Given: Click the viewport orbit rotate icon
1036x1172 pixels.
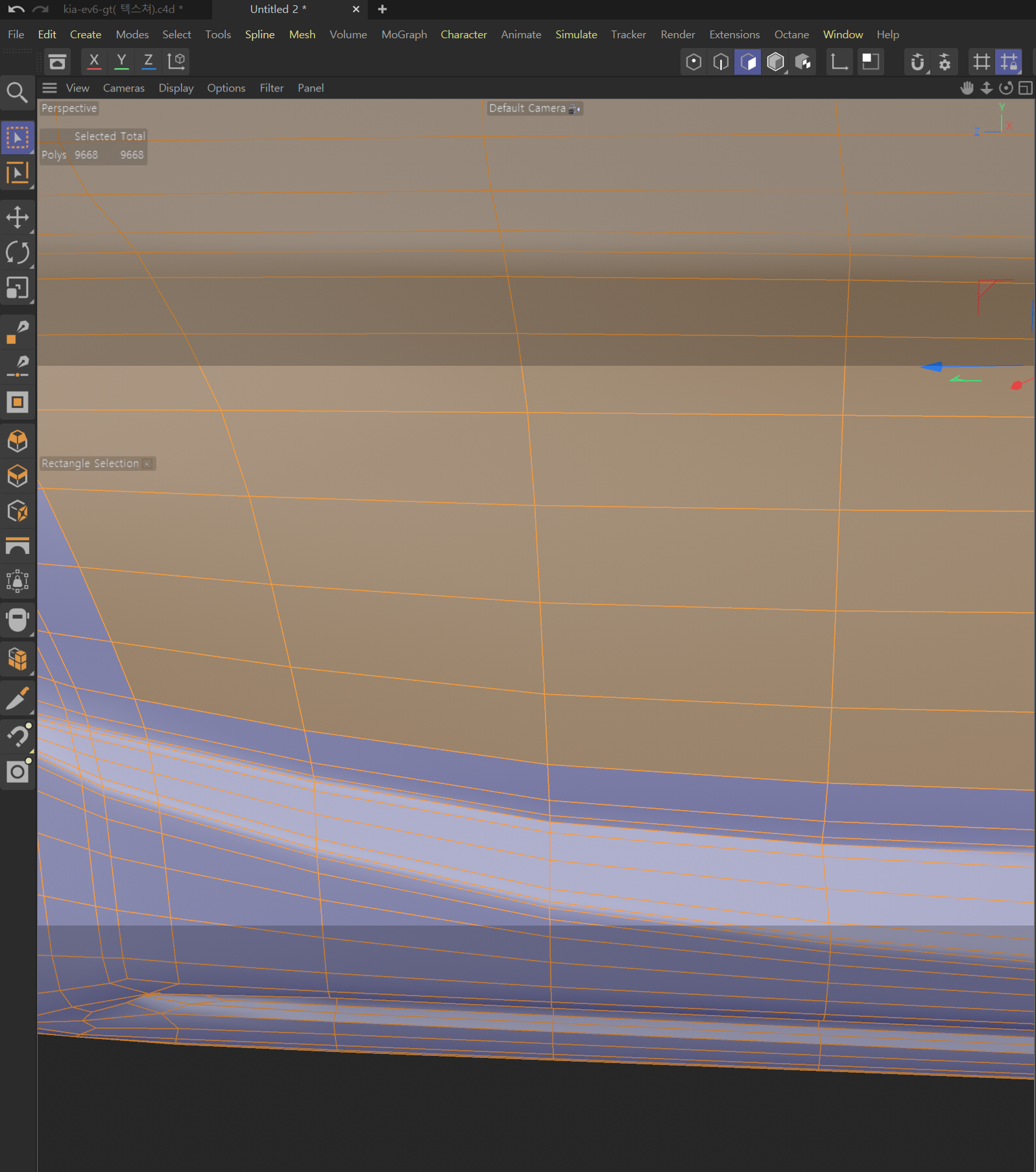Looking at the screenshot, I should (1006, 88).
